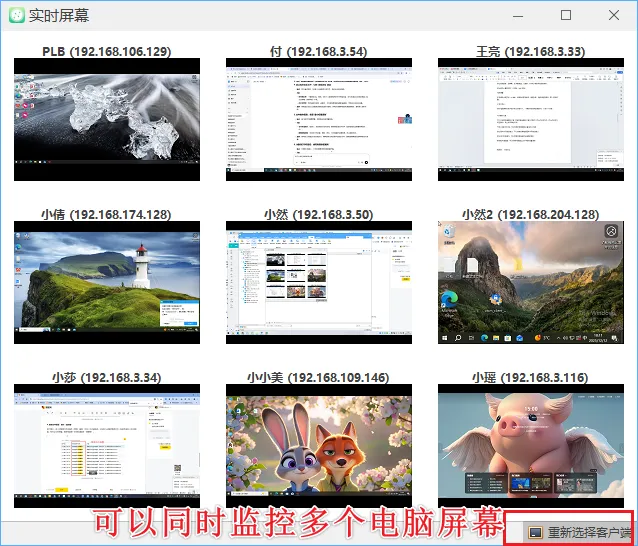The image size is (638, 546).
Task: Select the label 王亮 (192.168.3.33)
Action: [531, 52]
